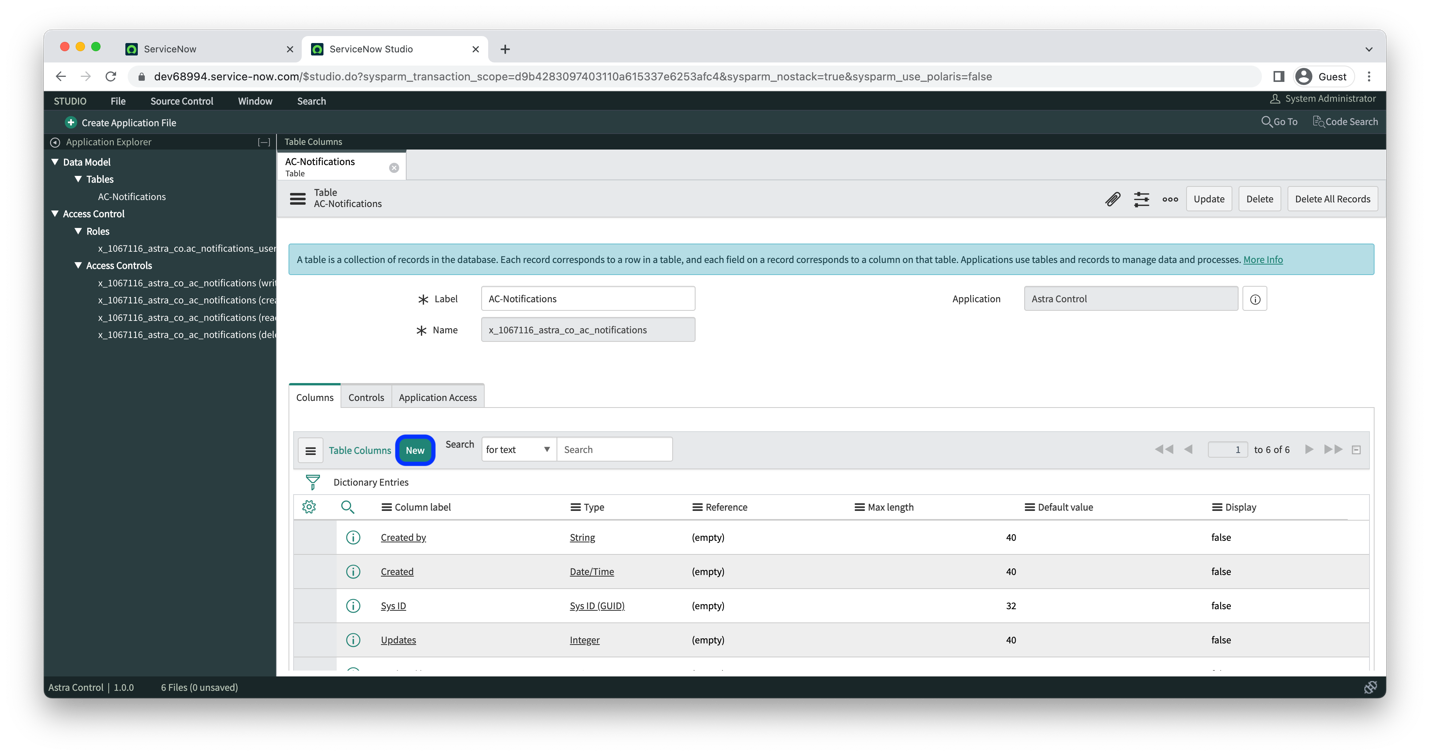Viewport: 1430px width, 756px height.
Task: Show info for Created by row
Action: pos(353,538)
